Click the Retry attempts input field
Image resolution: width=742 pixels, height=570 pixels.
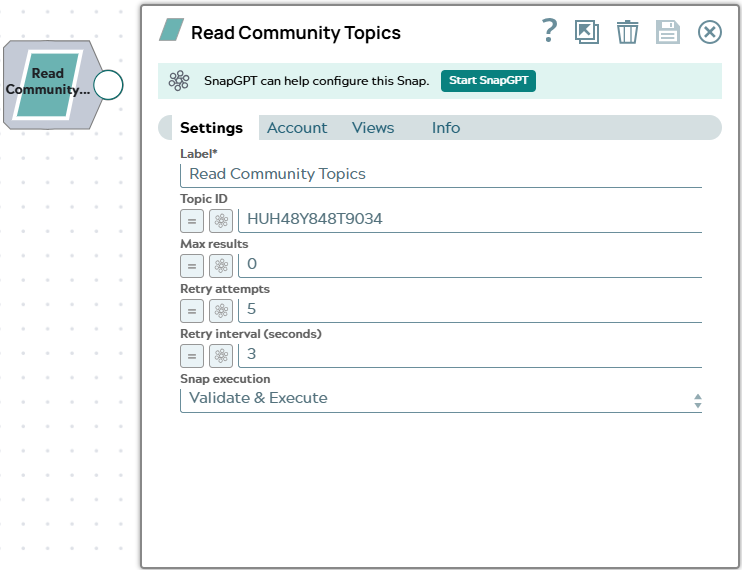tap(470, 310)
